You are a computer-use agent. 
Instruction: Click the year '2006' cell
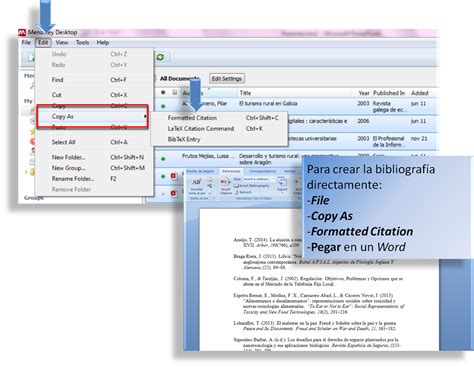click(x=363, y=121)
